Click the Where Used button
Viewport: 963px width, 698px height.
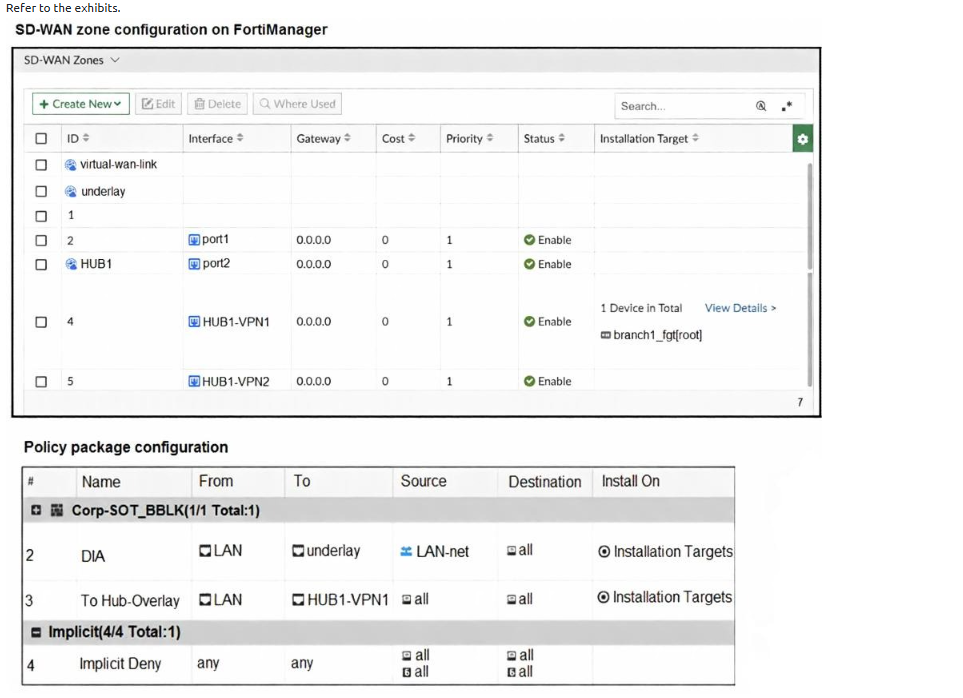[297, 104]
